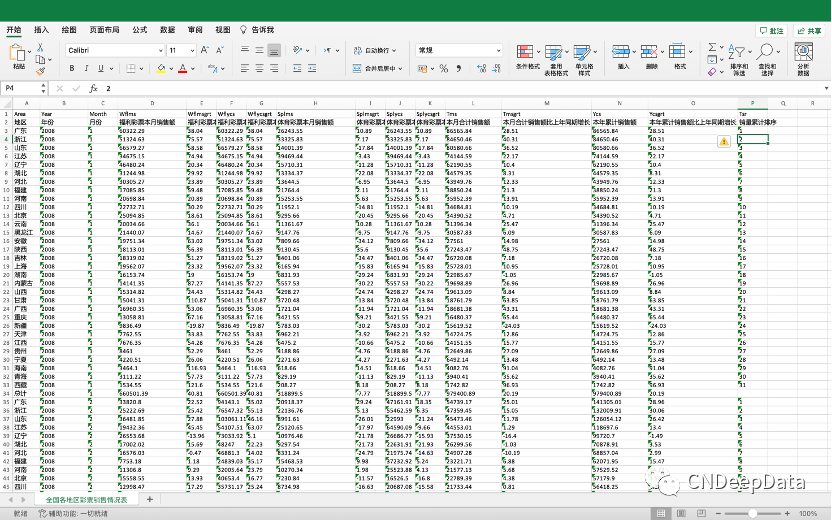Open the 审阅 ribbon tab
The image size is (832, 520).
195,30
